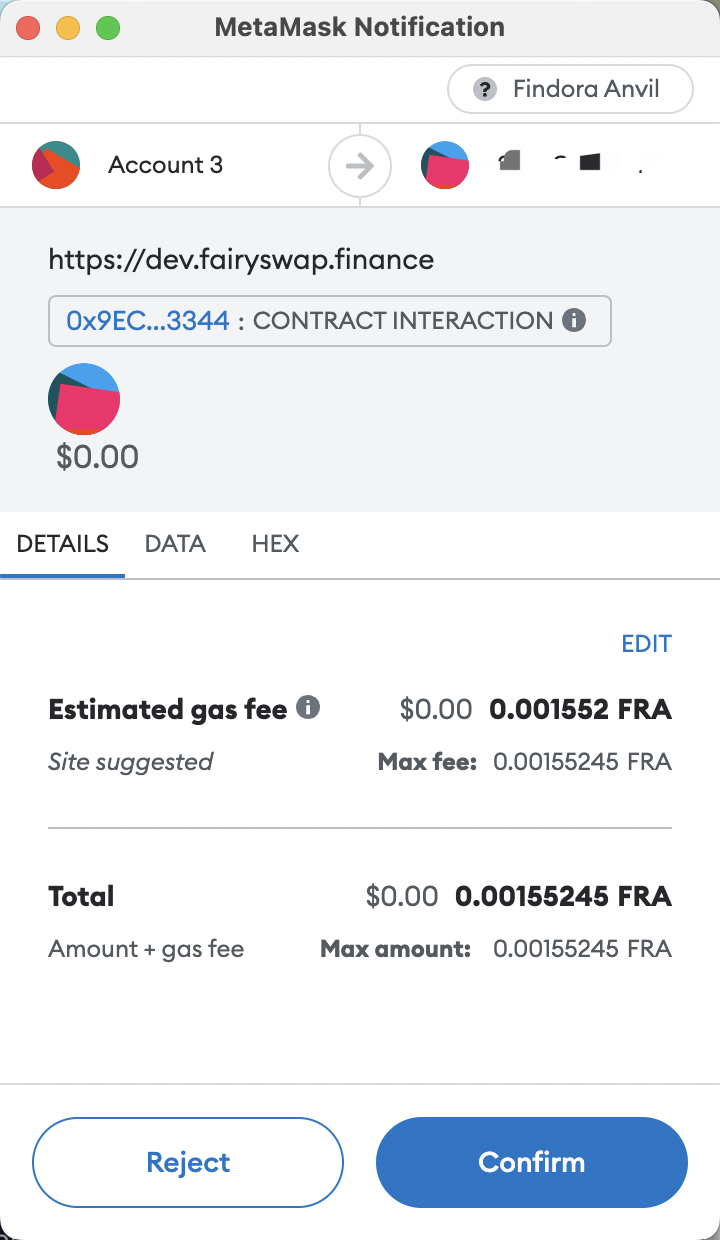Click the question mark icon beside Findora Anvil
This screenshot has width=720, height=1240.
485,89
